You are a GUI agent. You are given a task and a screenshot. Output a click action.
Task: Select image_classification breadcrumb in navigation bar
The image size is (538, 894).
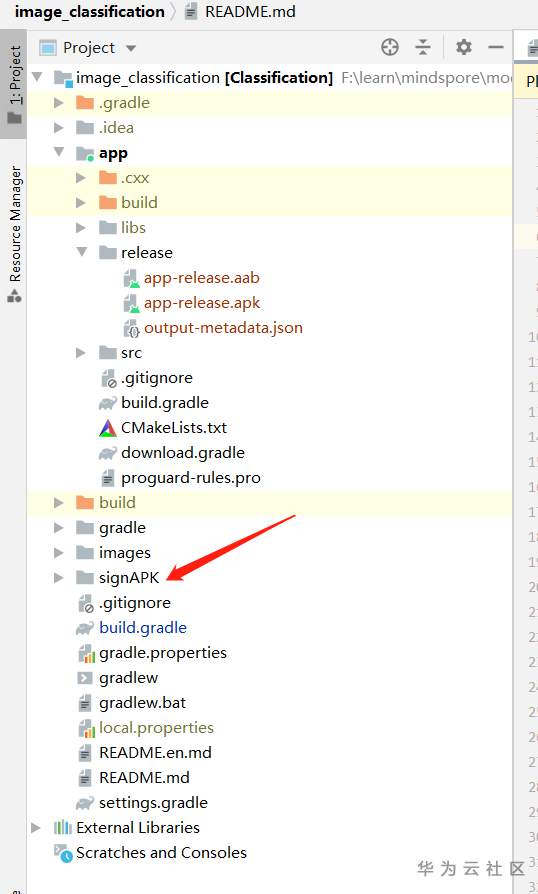(x=89, y=12)
